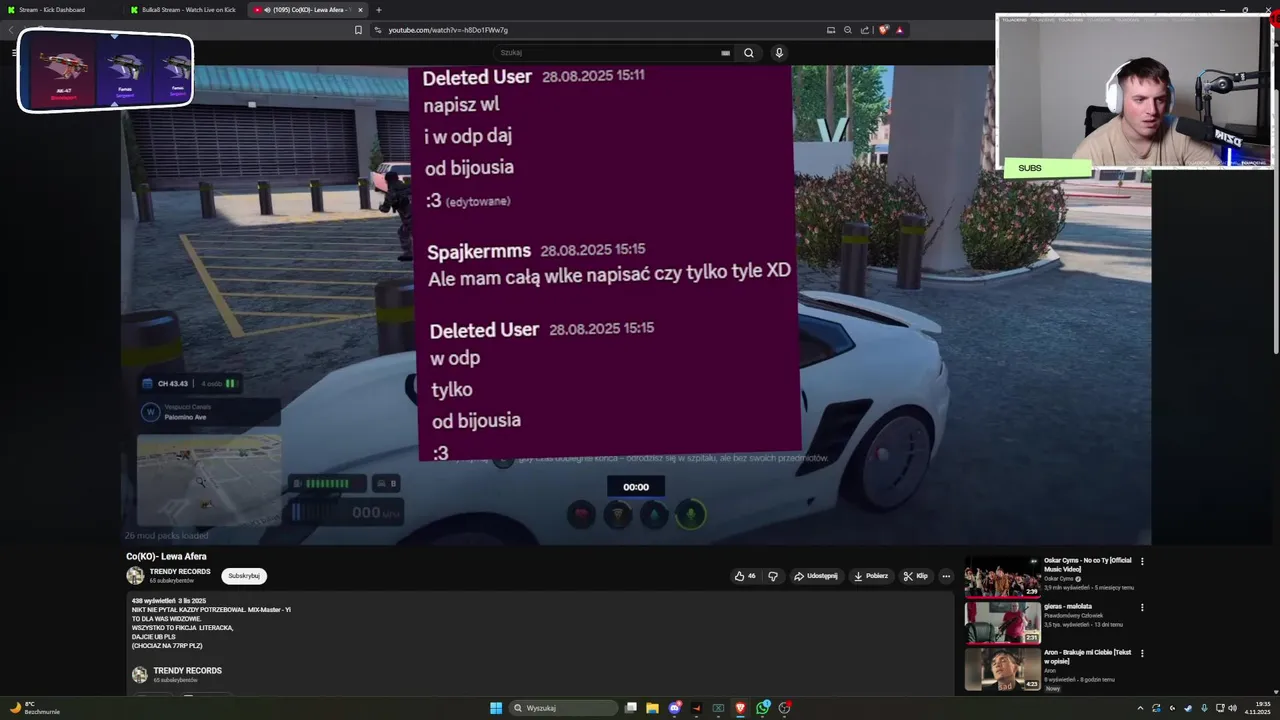Click the microphone icon in system tray
This screenshot has width=1280, height=720.
click(1204, 708)
